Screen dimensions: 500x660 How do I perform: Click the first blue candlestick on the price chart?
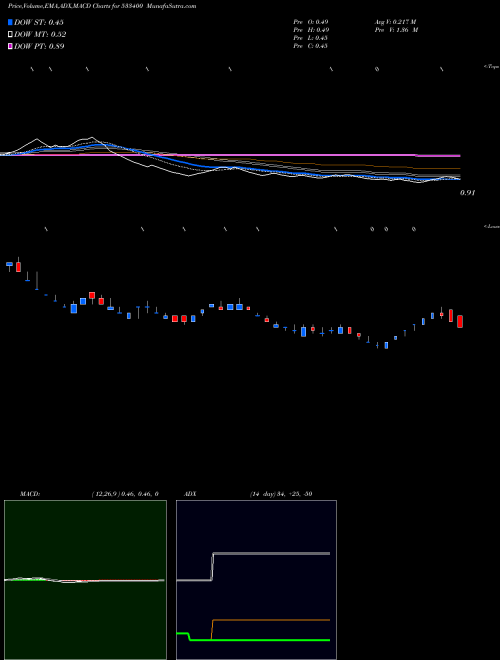pyautogui.click(x=9, y=264)
